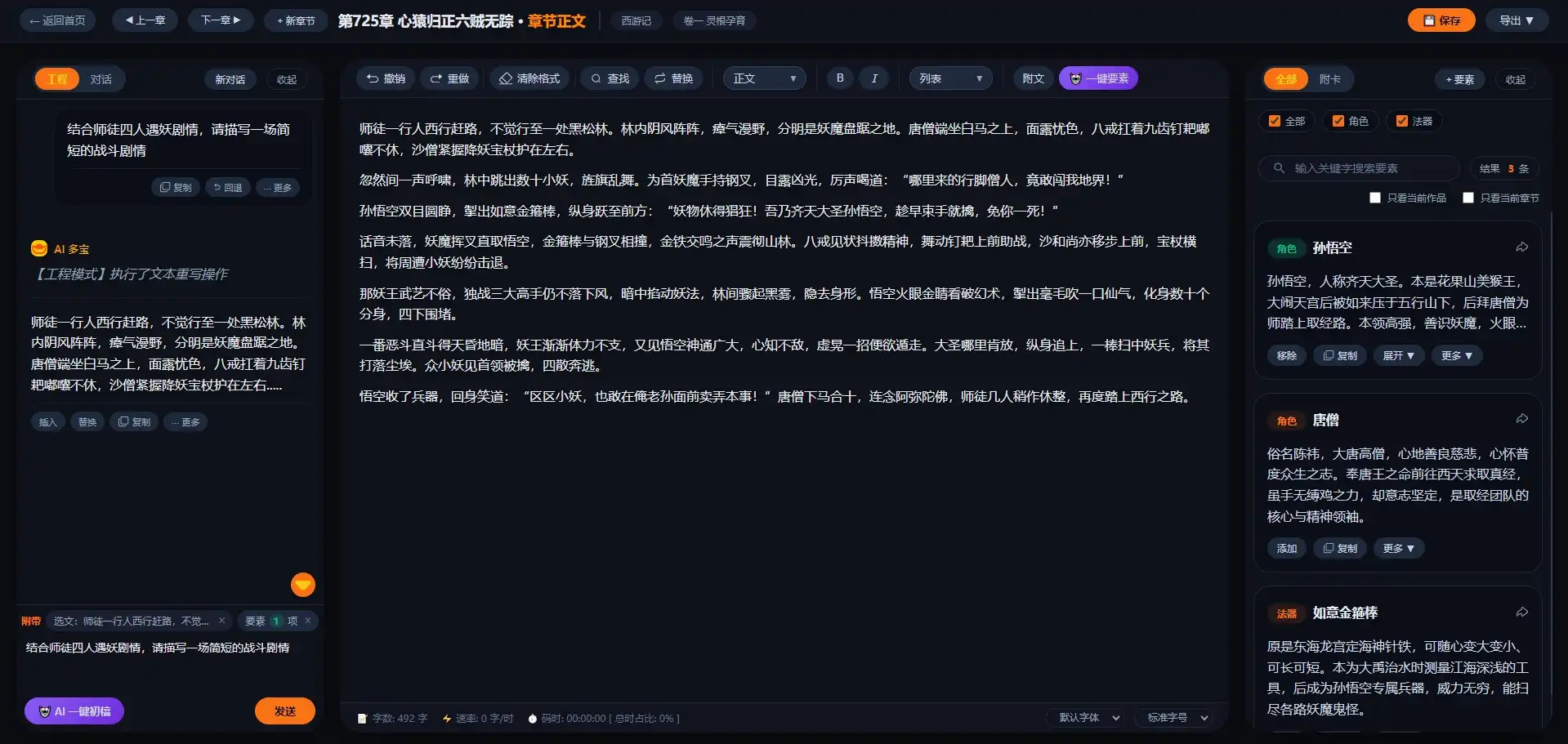Click the 撤销 undo button
The height and width of the screenshot is (744, 1568).
[386, 78]
